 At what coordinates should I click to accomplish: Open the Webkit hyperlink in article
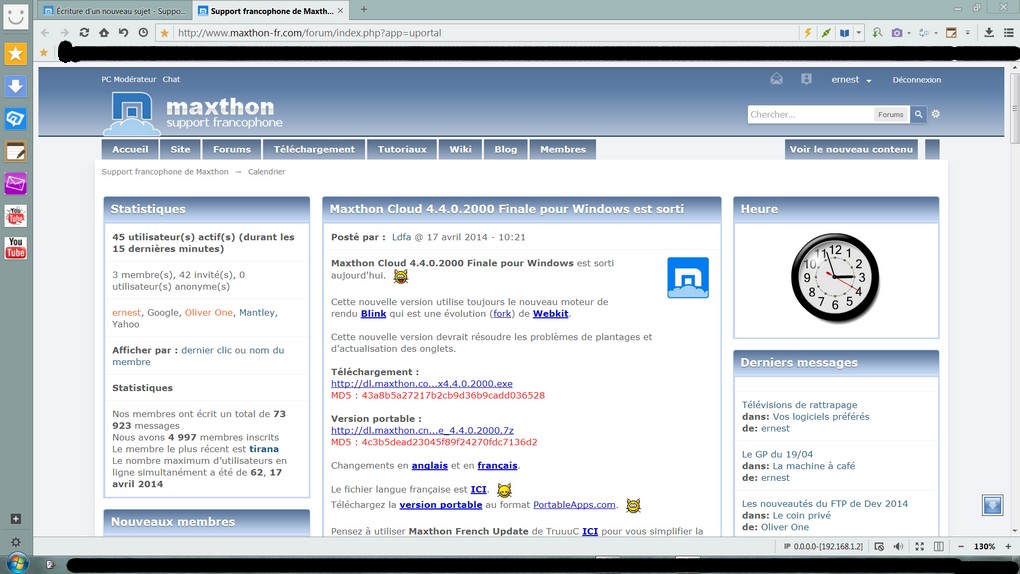coord(550,314)
